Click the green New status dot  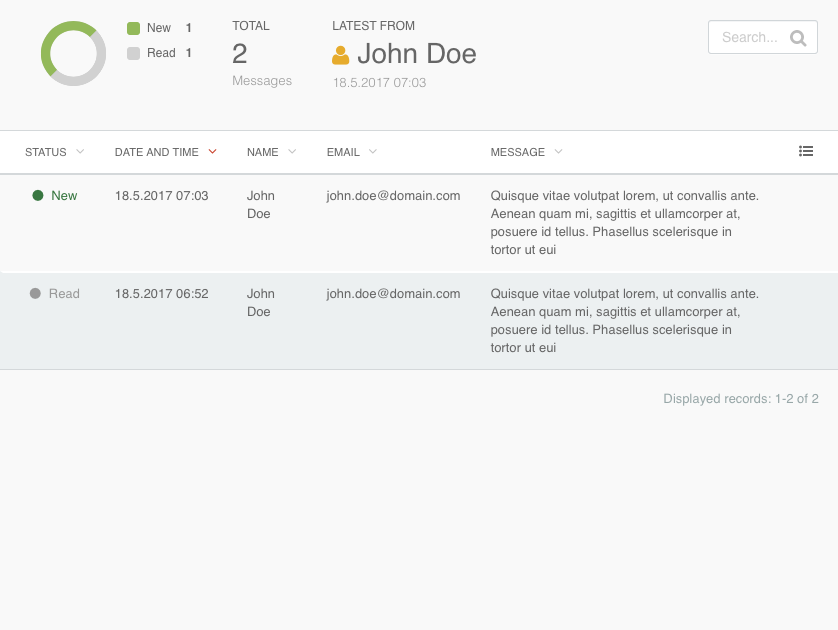click(x=38, y=196)
